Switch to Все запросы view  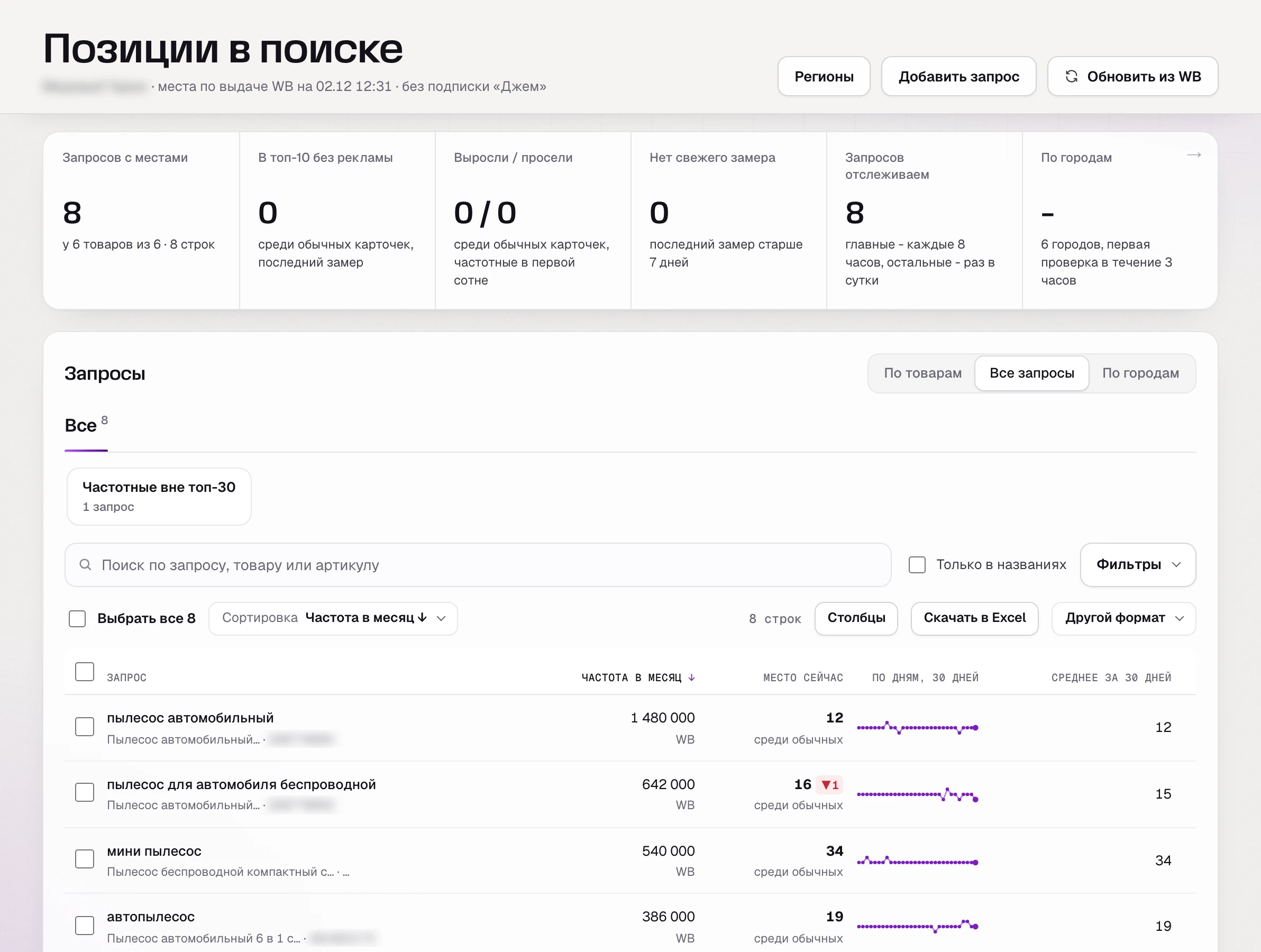(1032, 373)
